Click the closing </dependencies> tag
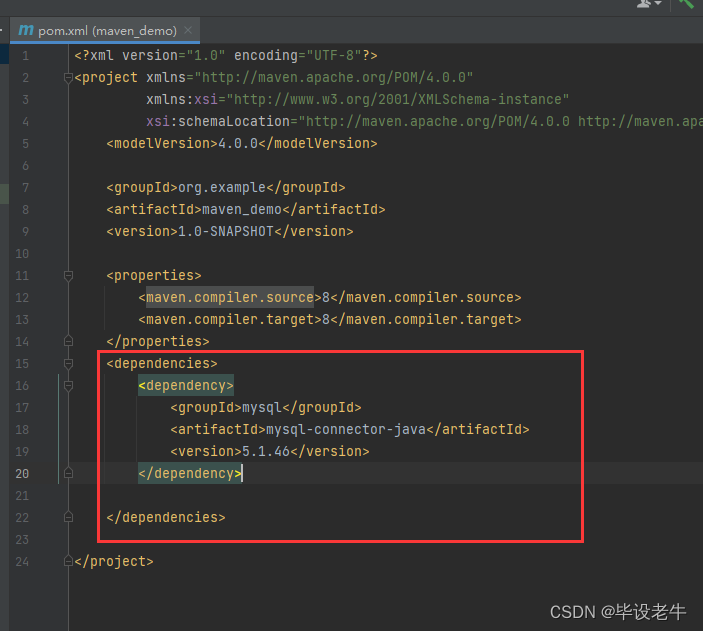The image size is (703, 631). click(x=166, y=518)
